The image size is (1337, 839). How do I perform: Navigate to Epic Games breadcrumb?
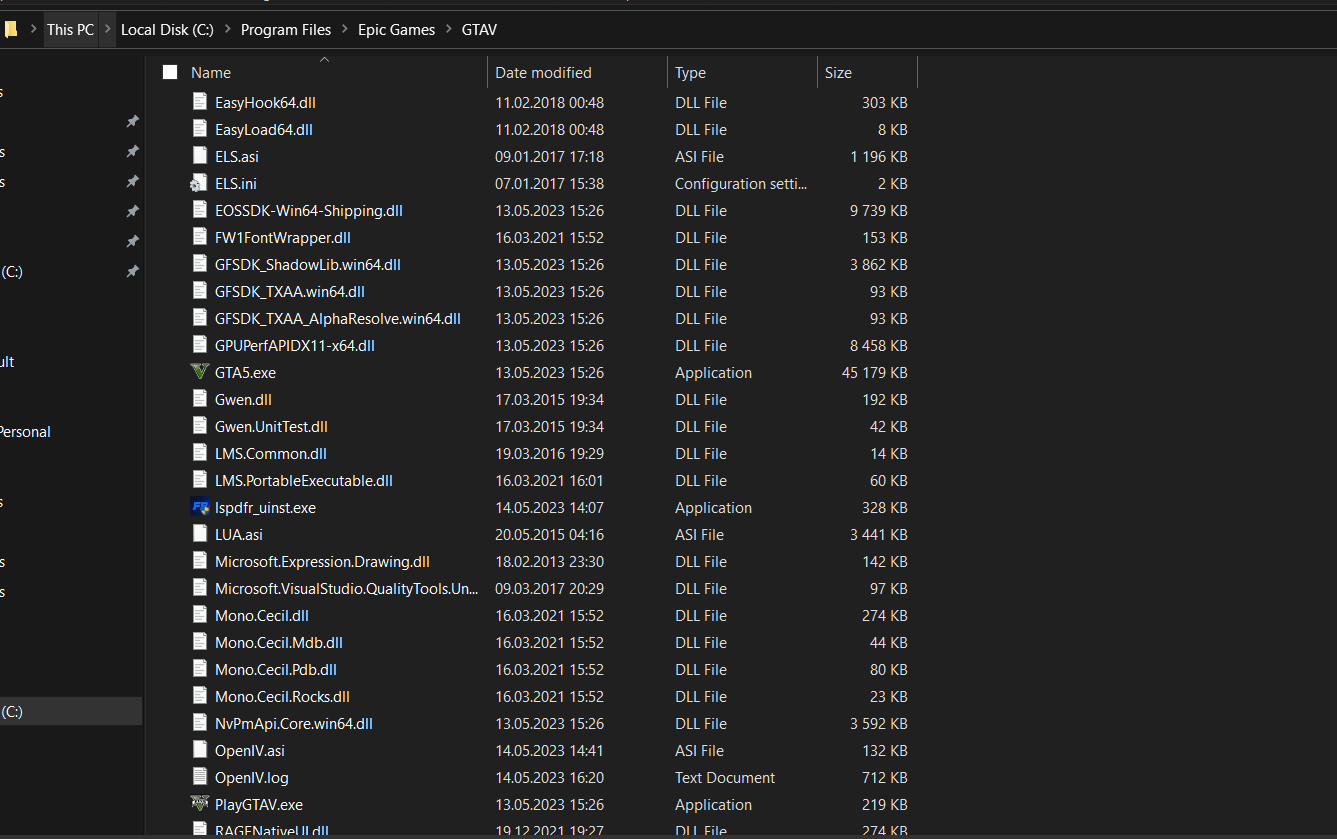(397, 30)
